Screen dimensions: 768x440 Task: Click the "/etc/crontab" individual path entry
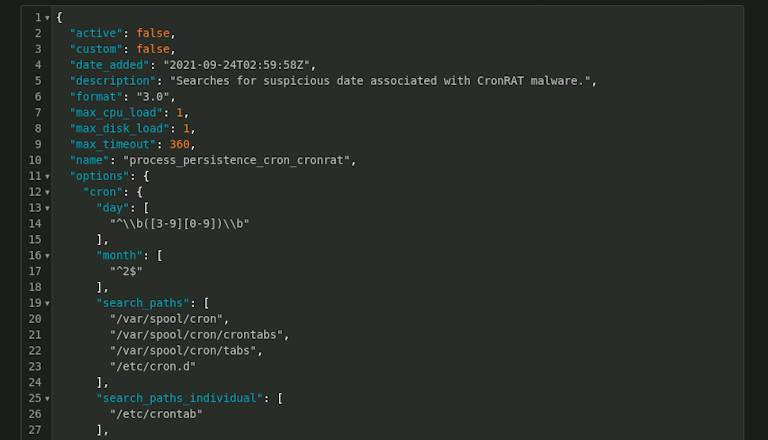(156, 414)
